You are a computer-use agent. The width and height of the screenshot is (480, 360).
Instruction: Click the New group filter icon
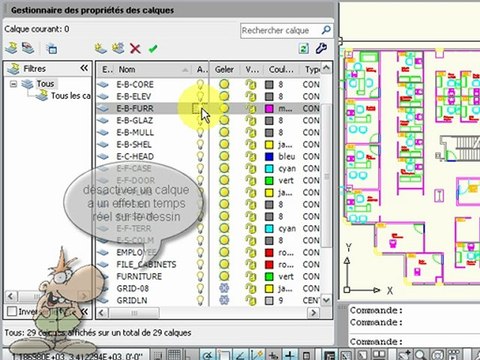click(28, 49)
